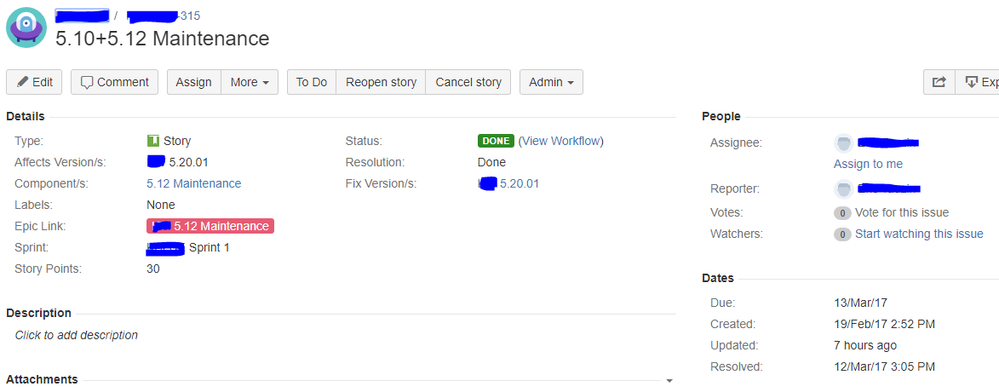Collapse the Attachments section header
Viewport: 999px width, 388px height.
[42, 379]
